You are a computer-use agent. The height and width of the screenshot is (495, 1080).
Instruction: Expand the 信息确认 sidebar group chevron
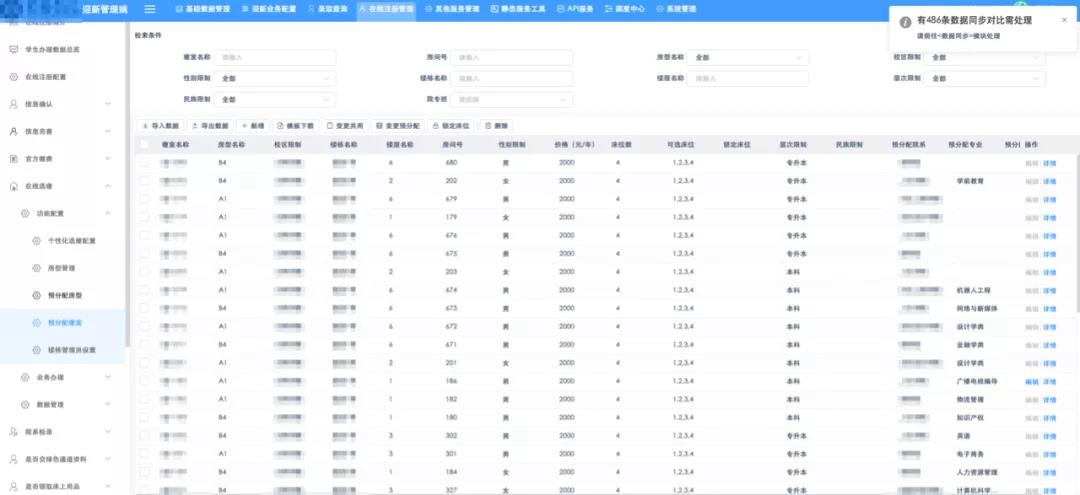coord(108,104)
